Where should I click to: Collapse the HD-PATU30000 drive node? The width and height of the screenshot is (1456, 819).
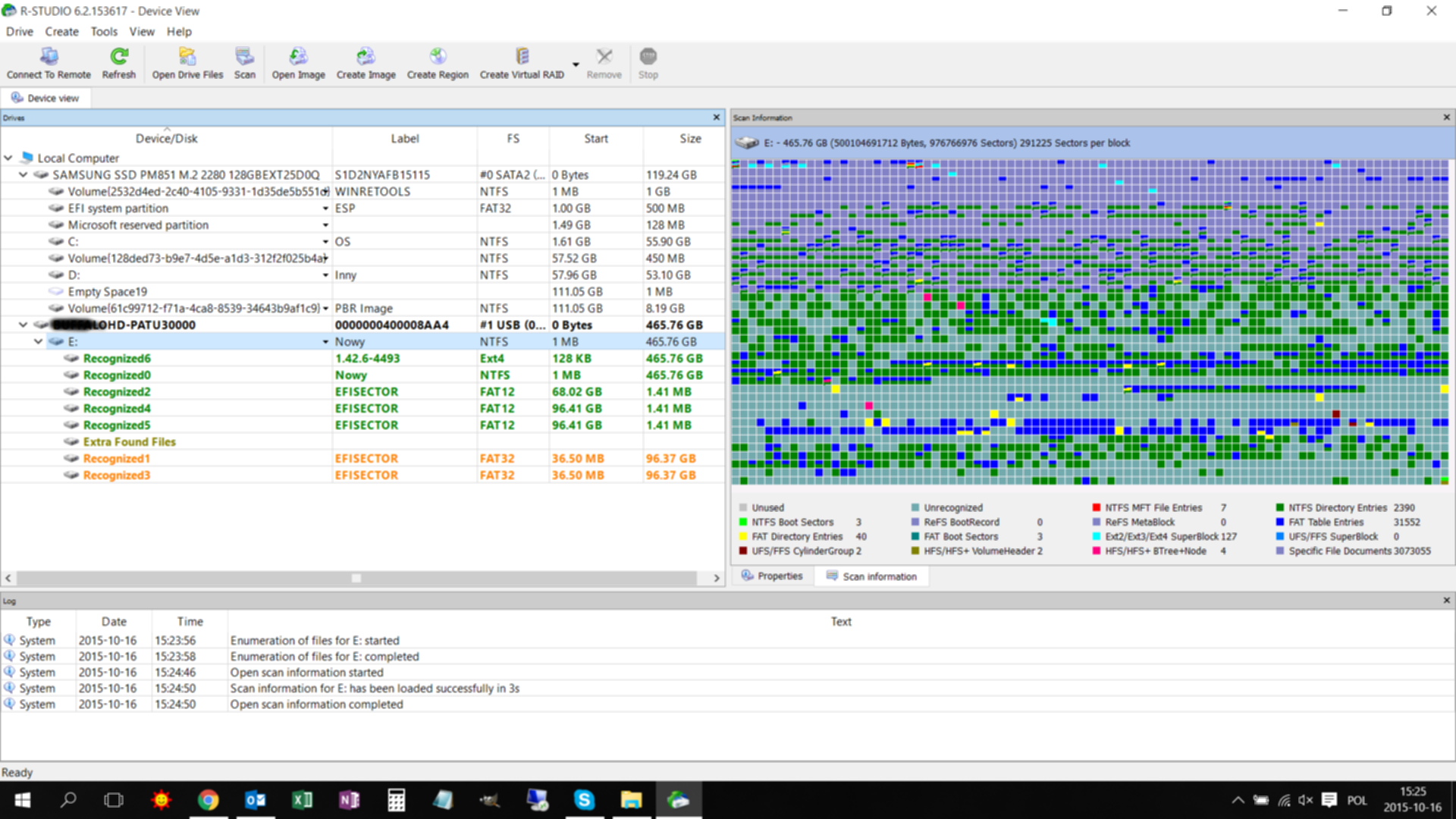(x=23, y=325)
